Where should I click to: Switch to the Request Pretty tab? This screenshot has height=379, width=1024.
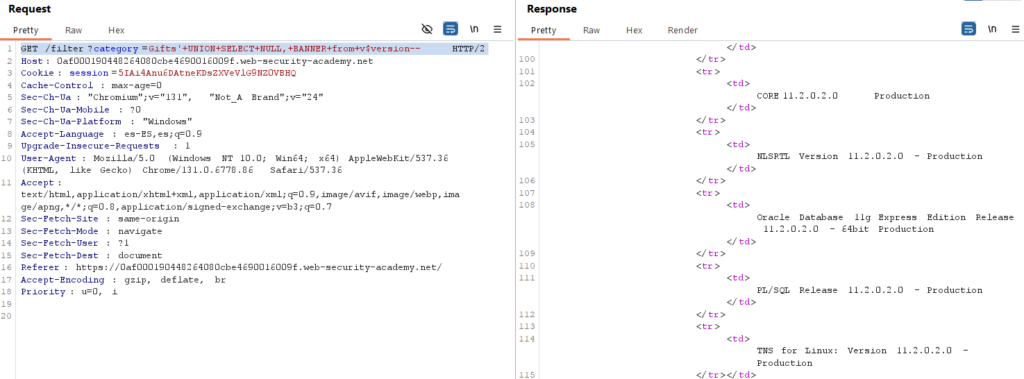[25, 30]
